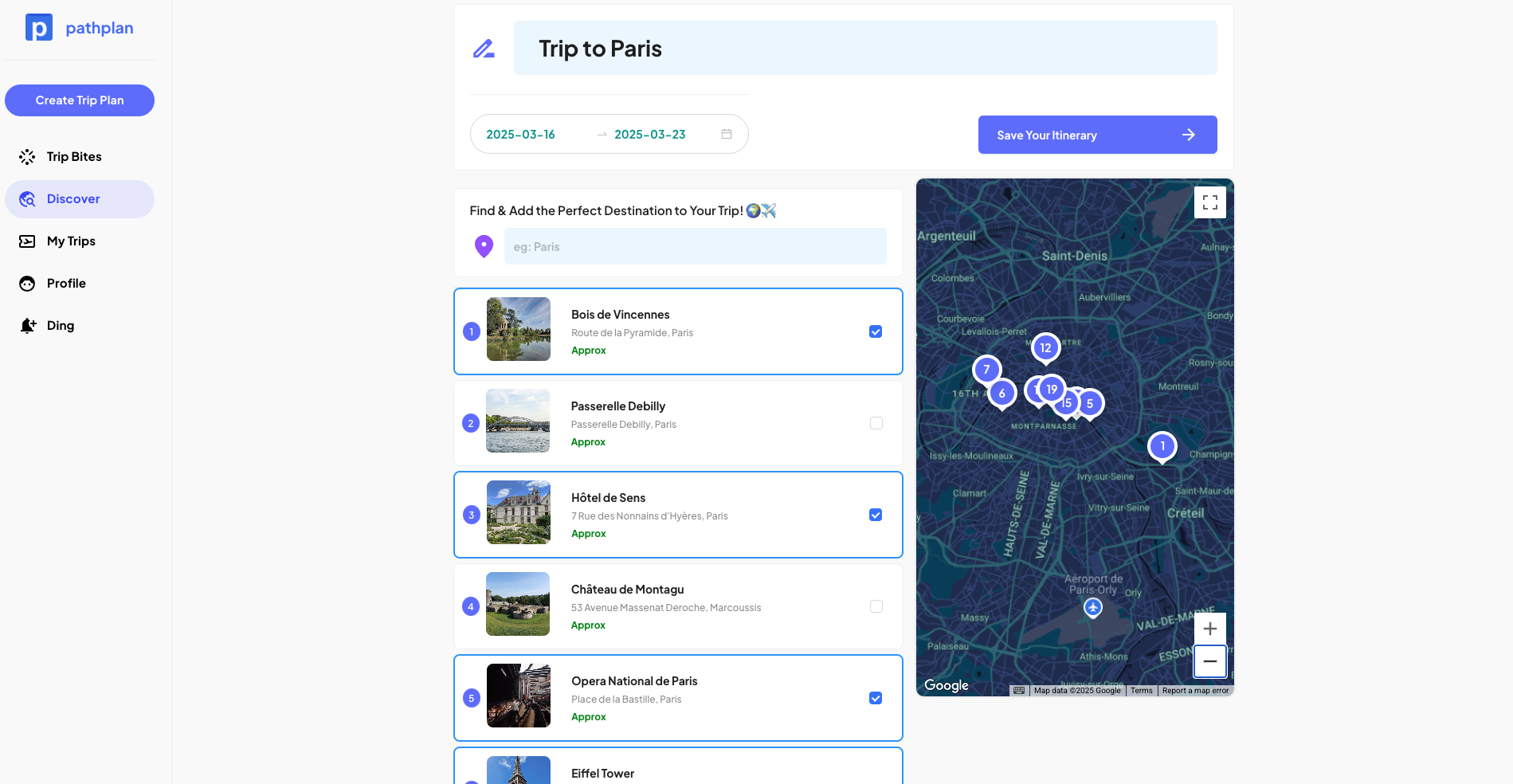Open Discover menu item
This screenshot has width=1513, height=784.
80,199
